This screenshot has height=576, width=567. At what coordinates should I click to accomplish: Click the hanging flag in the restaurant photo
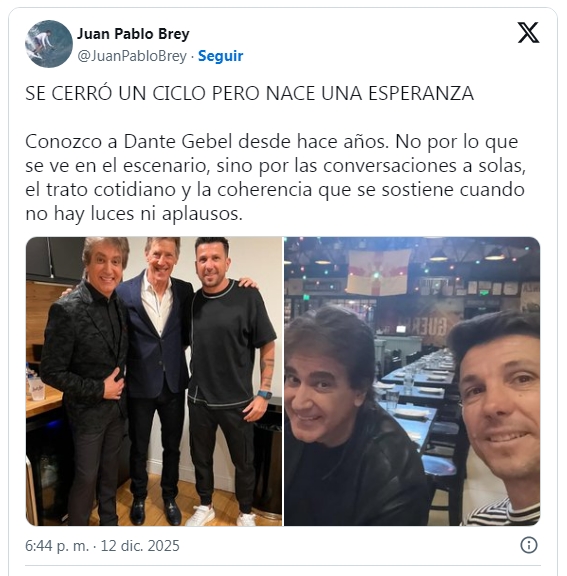coord(378,272)
